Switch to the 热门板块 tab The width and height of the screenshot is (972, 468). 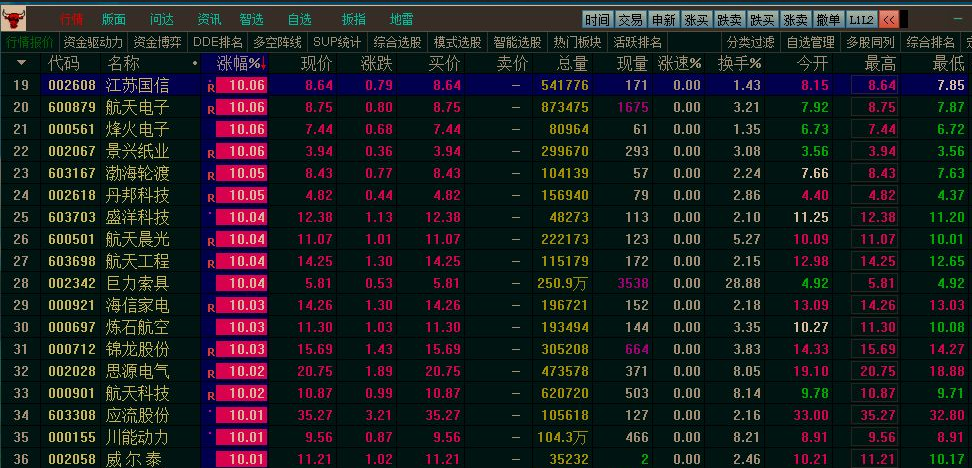pyautogui.click(x=577, y=42)
